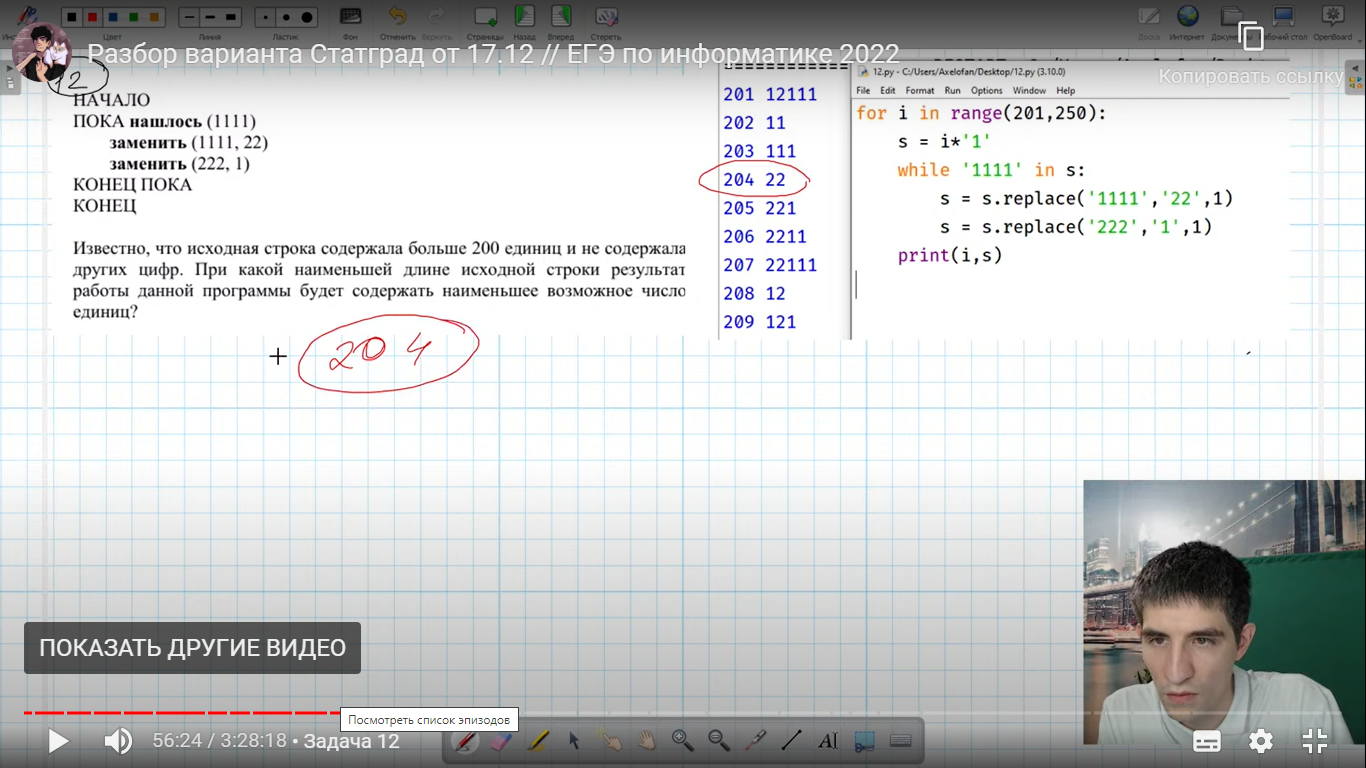Select the eraser tool in stylus palette
The width and height of the screenshot is (1366, 768).
pos(501,741)
